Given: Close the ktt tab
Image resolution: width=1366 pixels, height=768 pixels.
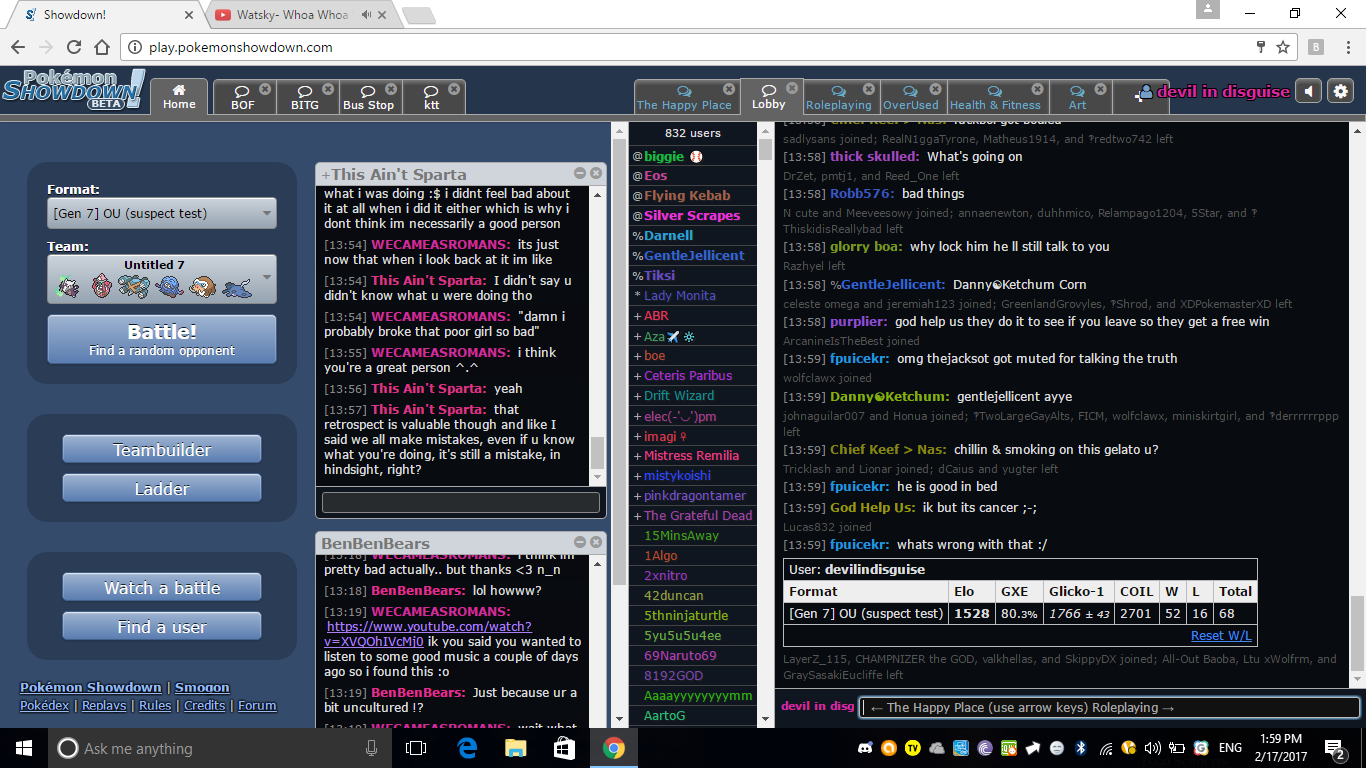Looking at the screenshot, I should tap(453, 89).
